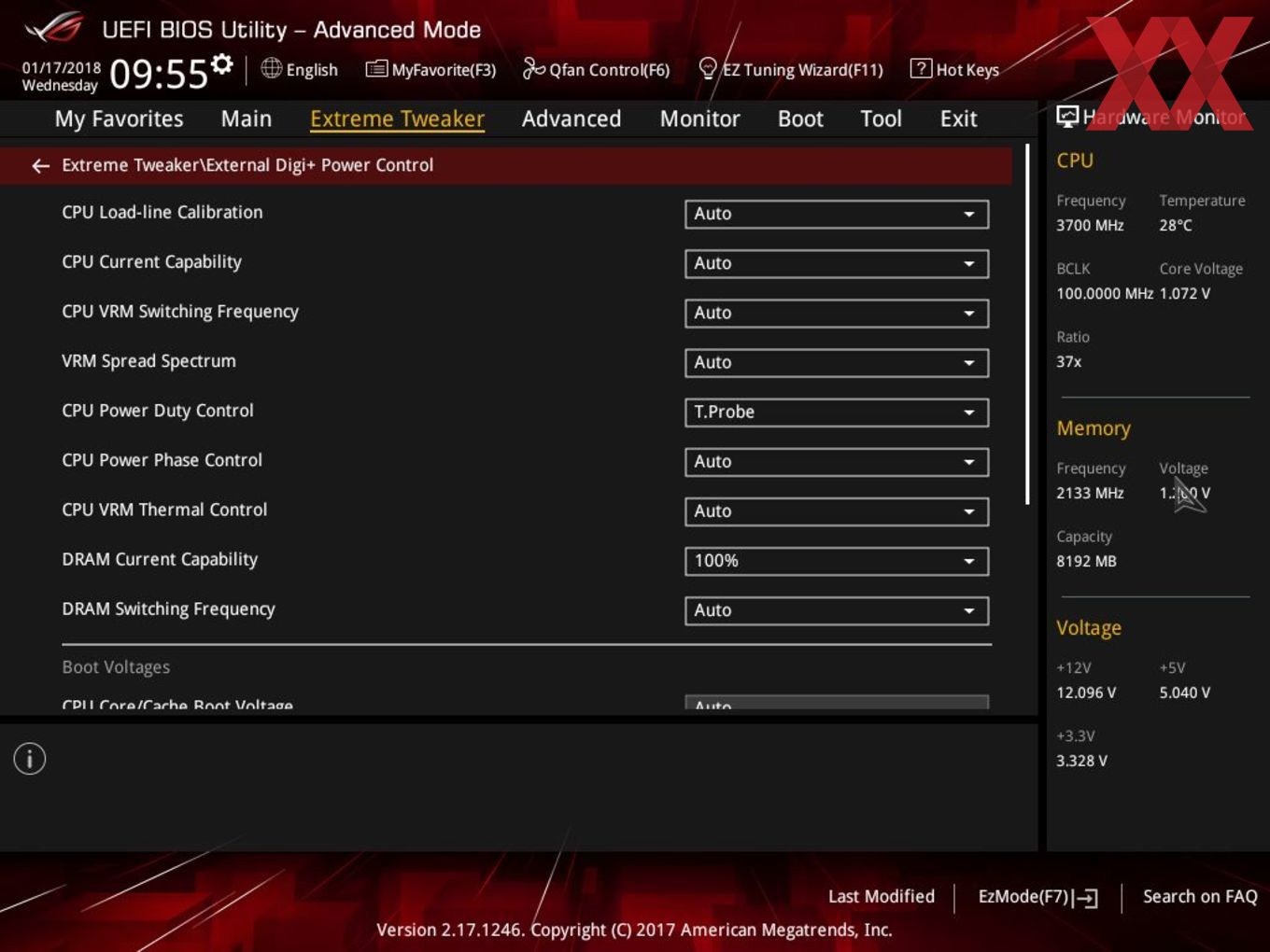Select the DRAM Current Capability label

click(x=160, y=559)
